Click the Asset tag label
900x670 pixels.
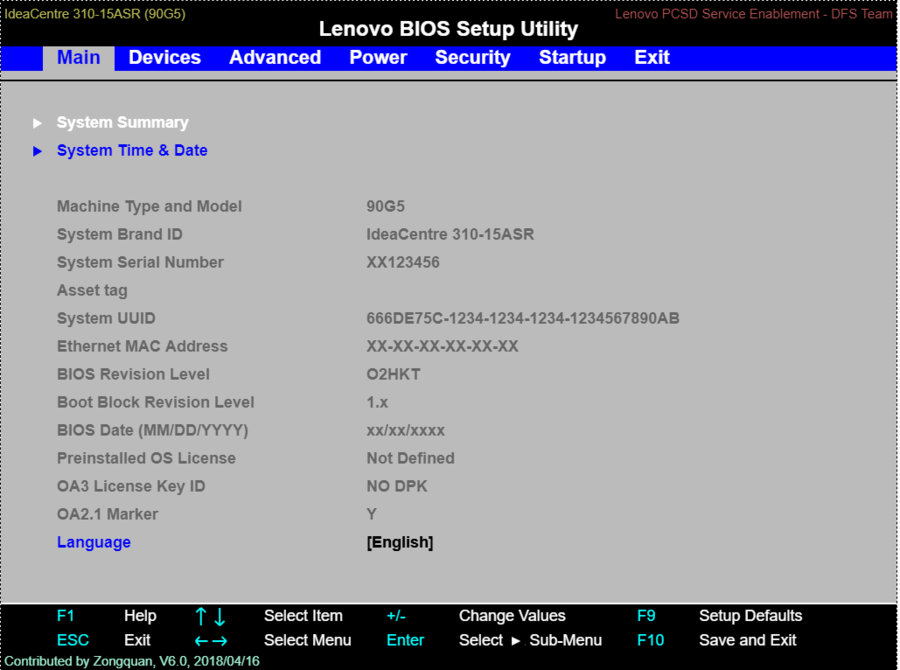pos(92,291)
